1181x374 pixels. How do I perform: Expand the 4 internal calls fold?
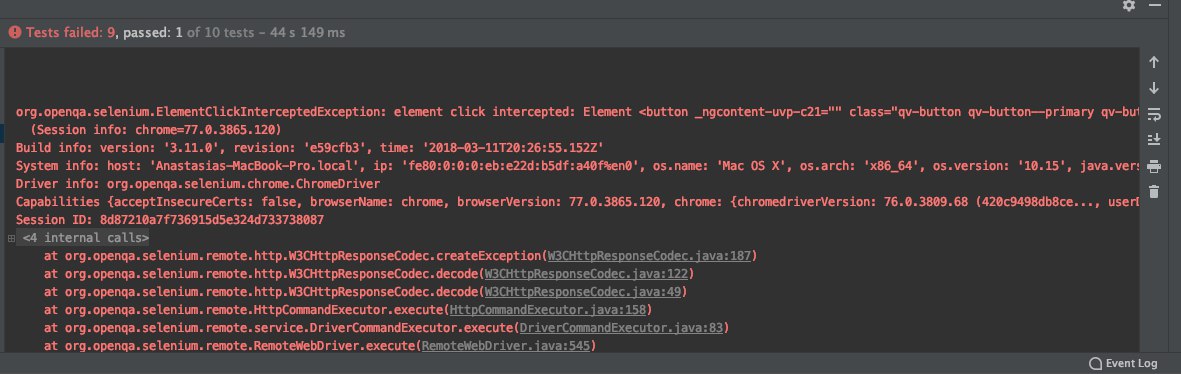11,238
